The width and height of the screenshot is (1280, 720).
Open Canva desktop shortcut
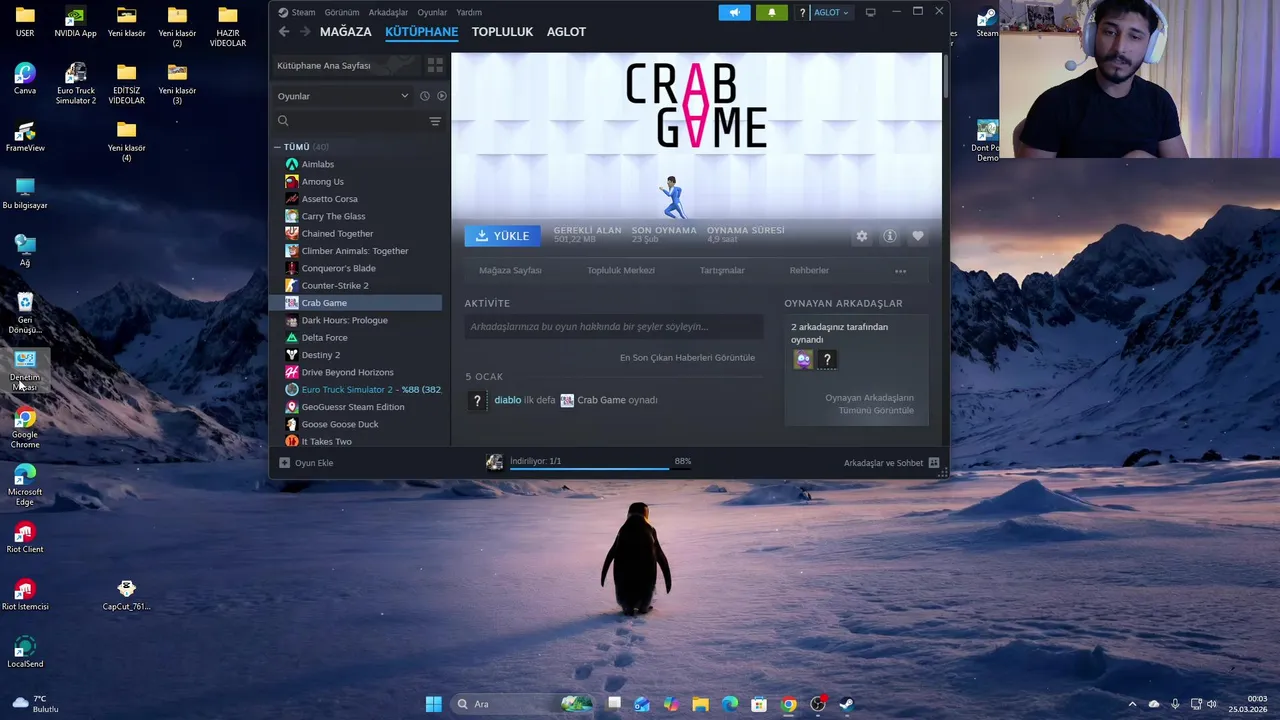[25, 79]
